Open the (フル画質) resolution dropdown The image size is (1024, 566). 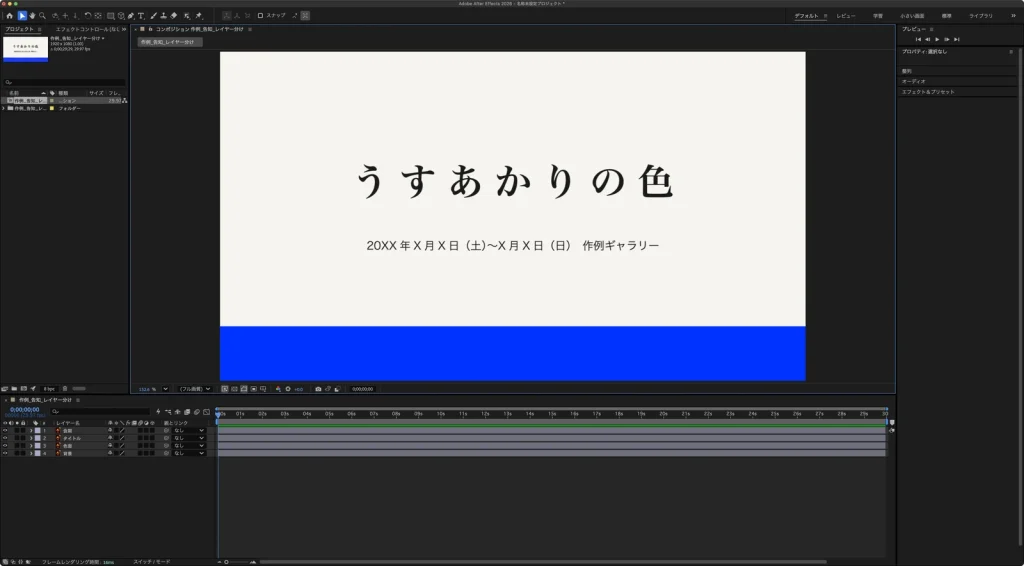pos(195,389)
